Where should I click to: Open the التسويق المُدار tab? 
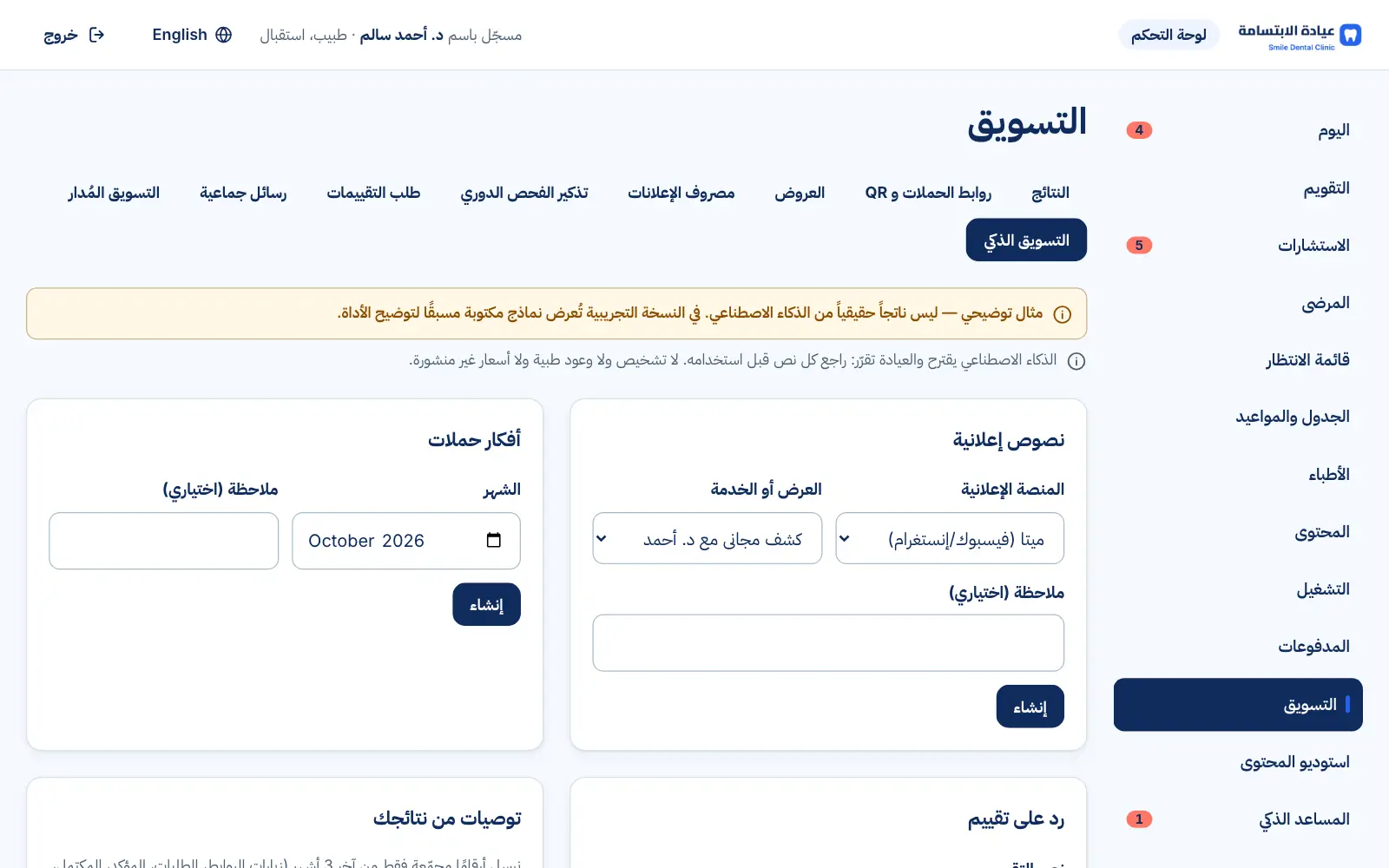(114, 193)
